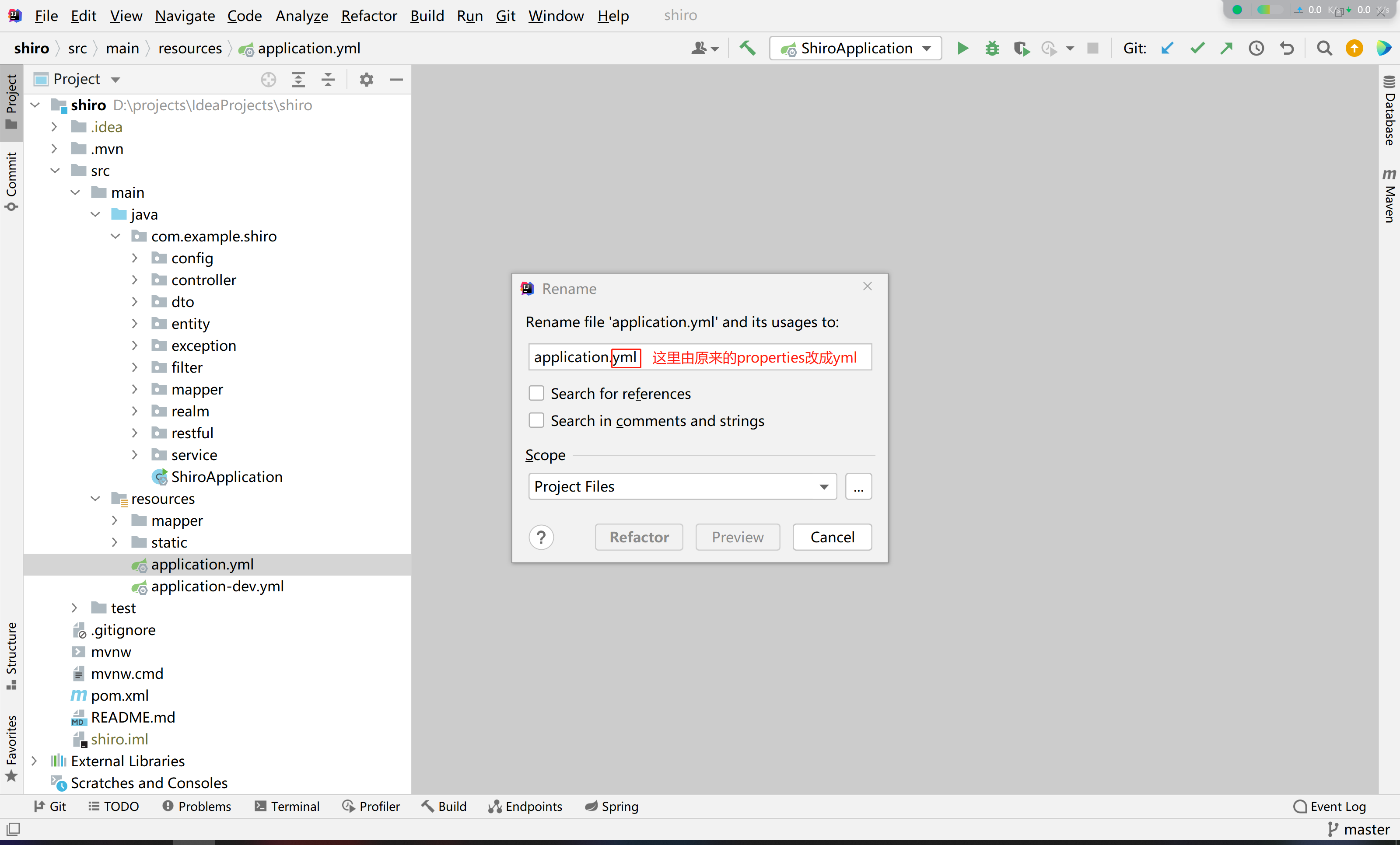
Task: Expand the controller package folder
Action: point(135,280)
